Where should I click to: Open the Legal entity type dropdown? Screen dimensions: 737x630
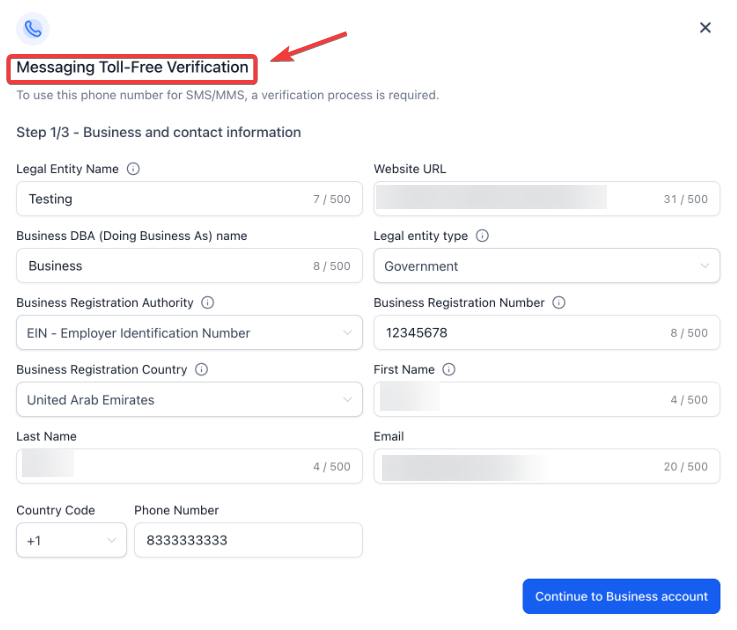coord(546,266)
